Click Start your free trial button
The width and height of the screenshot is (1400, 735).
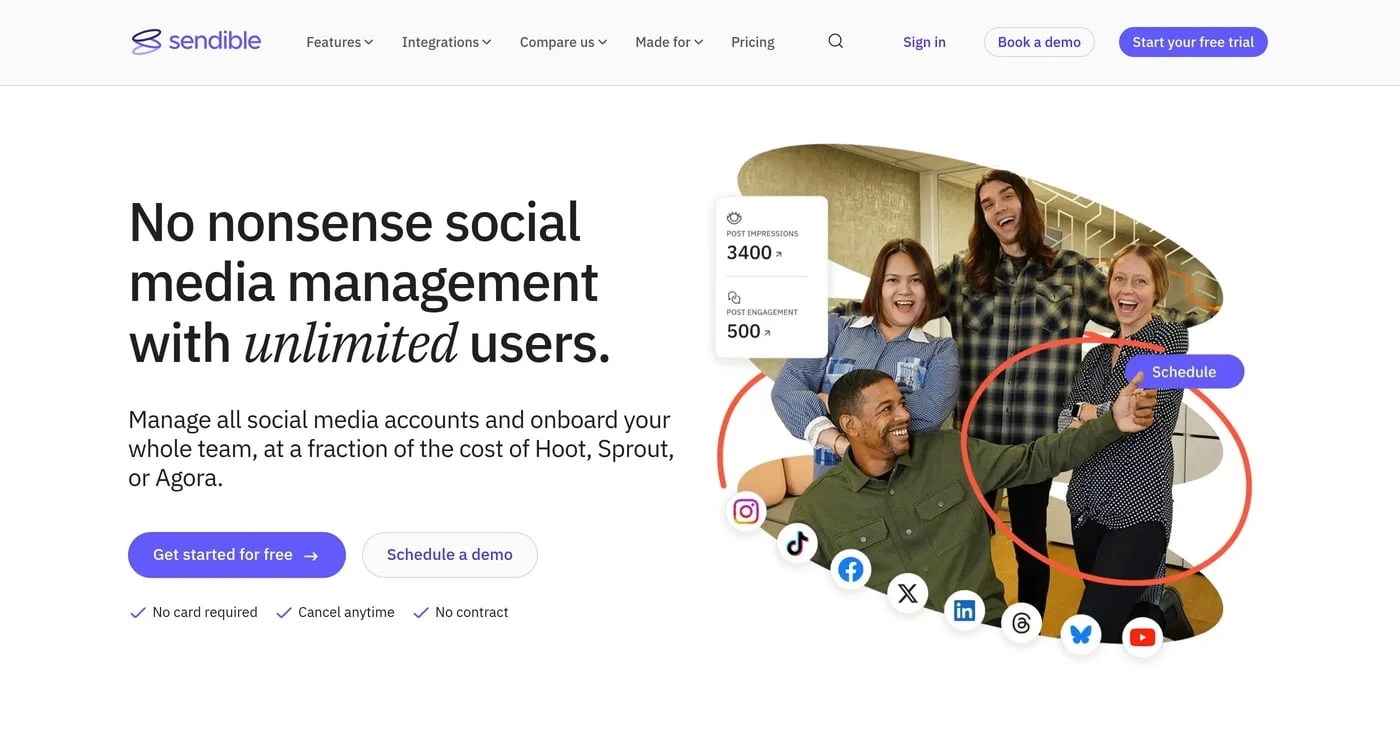tap(1193, 42)
